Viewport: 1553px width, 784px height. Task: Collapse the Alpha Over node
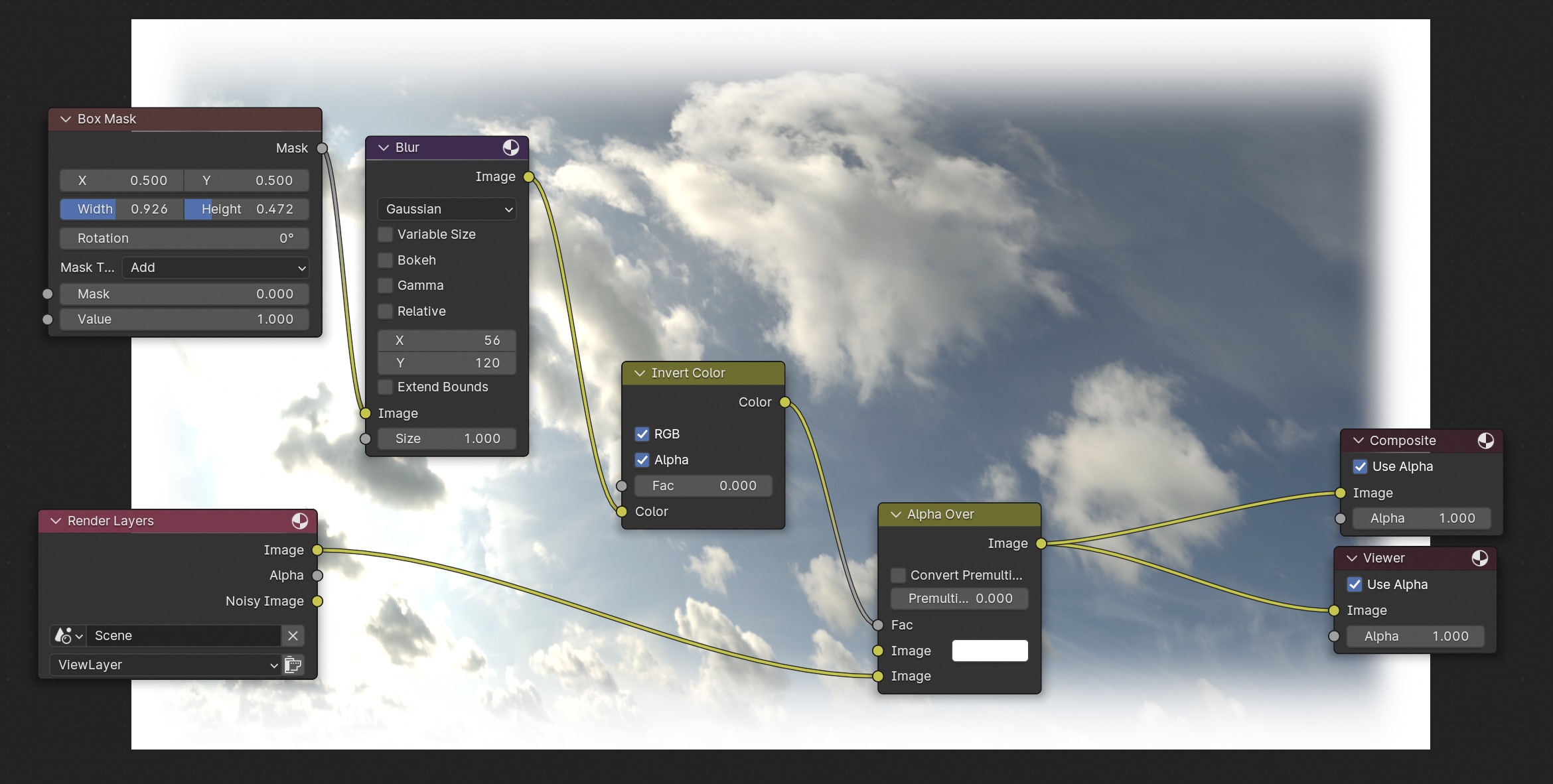pyautogui.click(x=895, y=514)
